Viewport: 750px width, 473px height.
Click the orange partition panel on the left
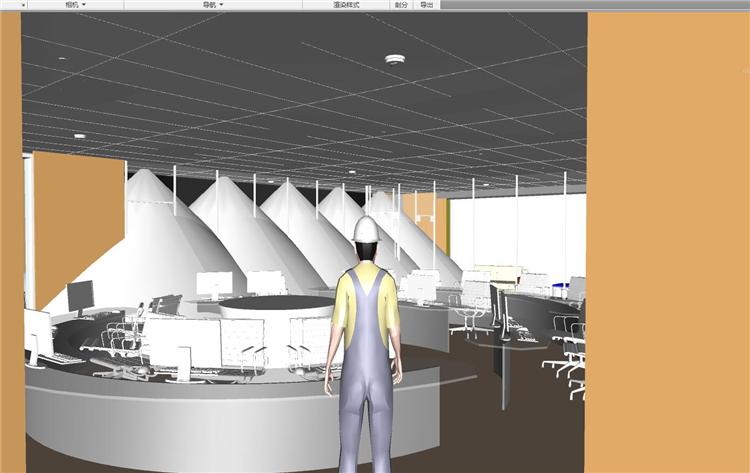(78, 215)
